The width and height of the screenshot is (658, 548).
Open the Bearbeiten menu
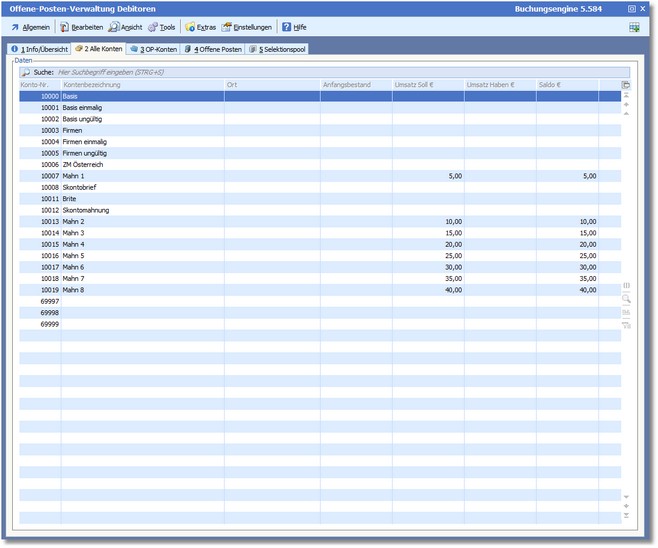point(81,27)
